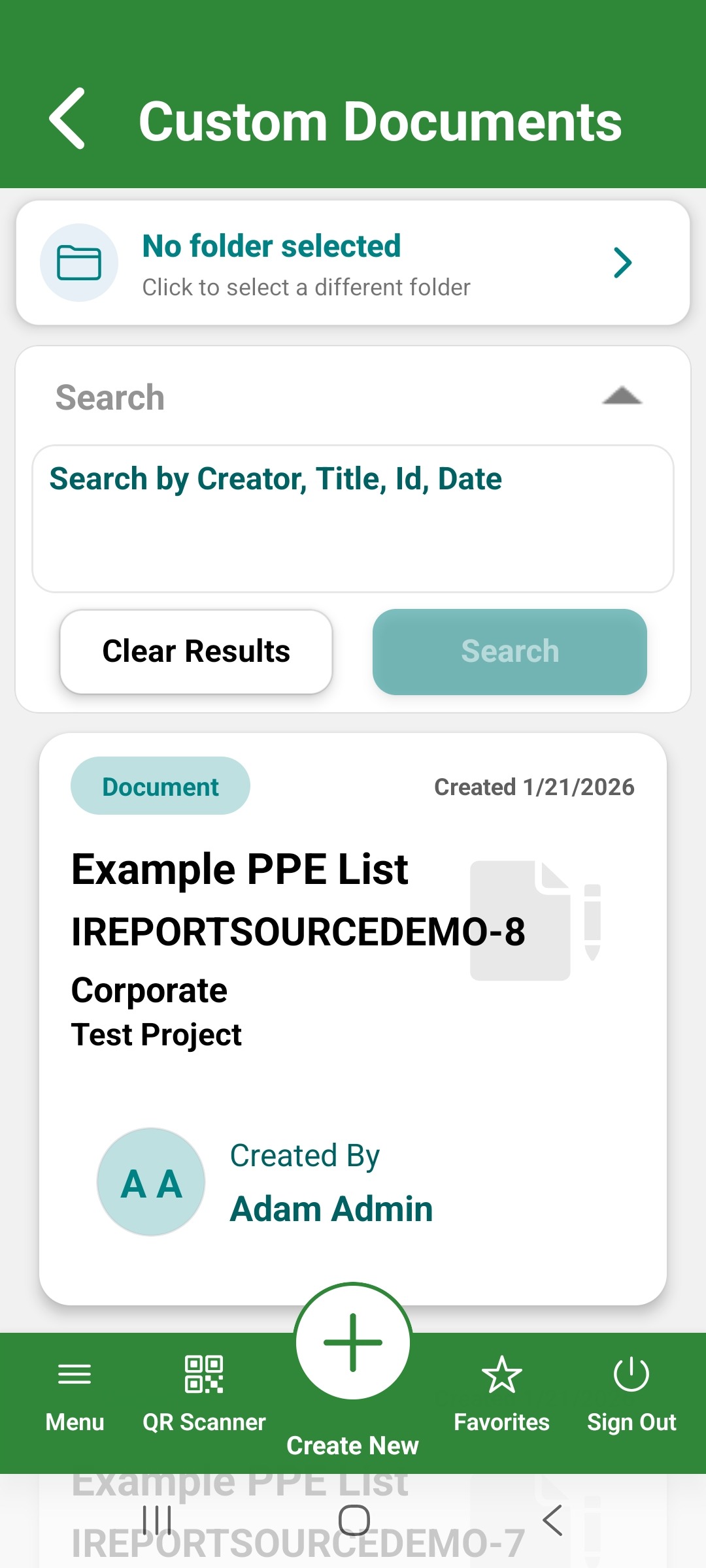Collapse the Search panel with up arrow

(622, 396)
